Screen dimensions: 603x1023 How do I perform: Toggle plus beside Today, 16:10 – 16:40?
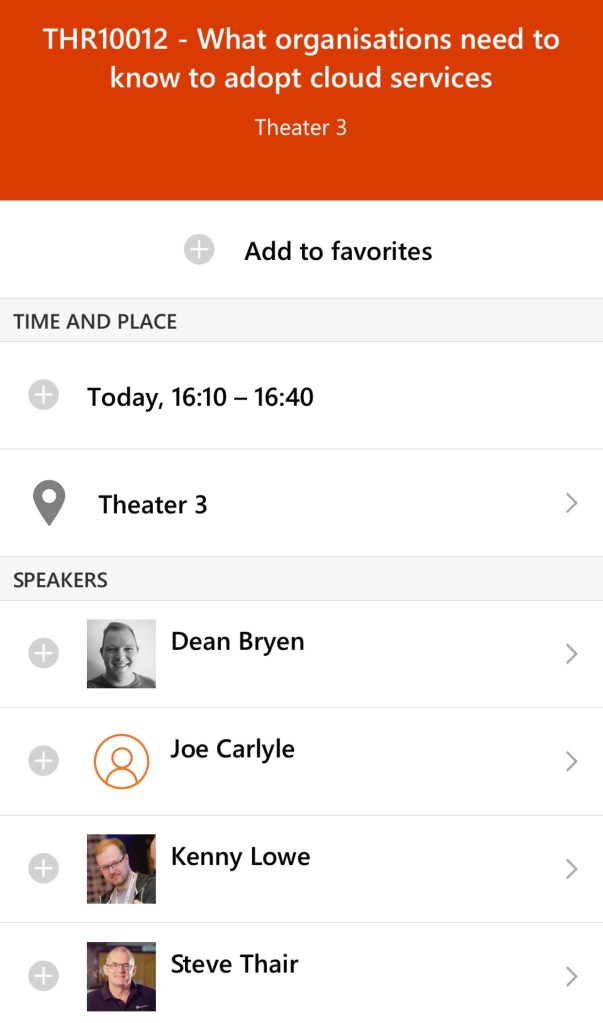point(43,396)
